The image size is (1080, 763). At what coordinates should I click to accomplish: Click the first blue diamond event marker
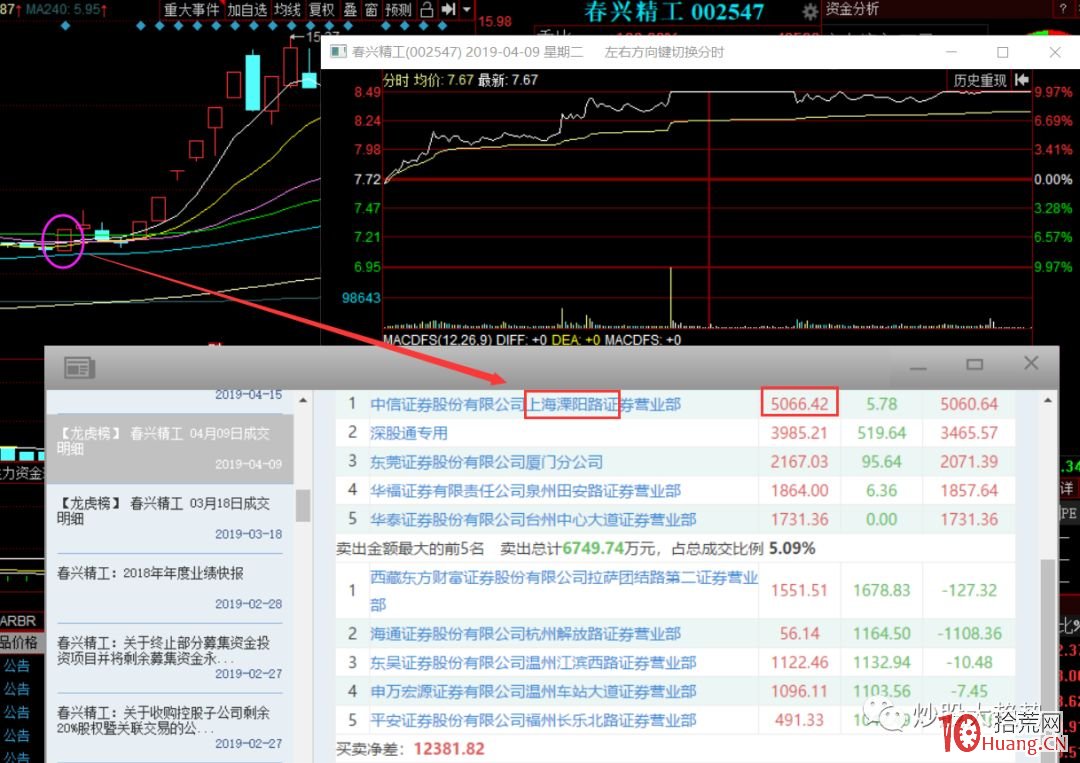(65, 26)
